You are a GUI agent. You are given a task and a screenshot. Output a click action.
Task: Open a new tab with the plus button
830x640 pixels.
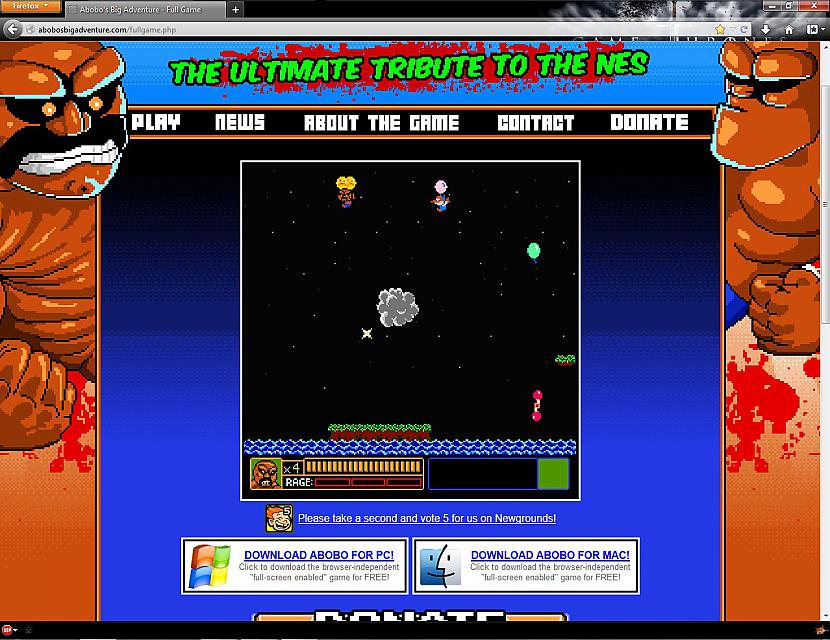coord(236,10)
